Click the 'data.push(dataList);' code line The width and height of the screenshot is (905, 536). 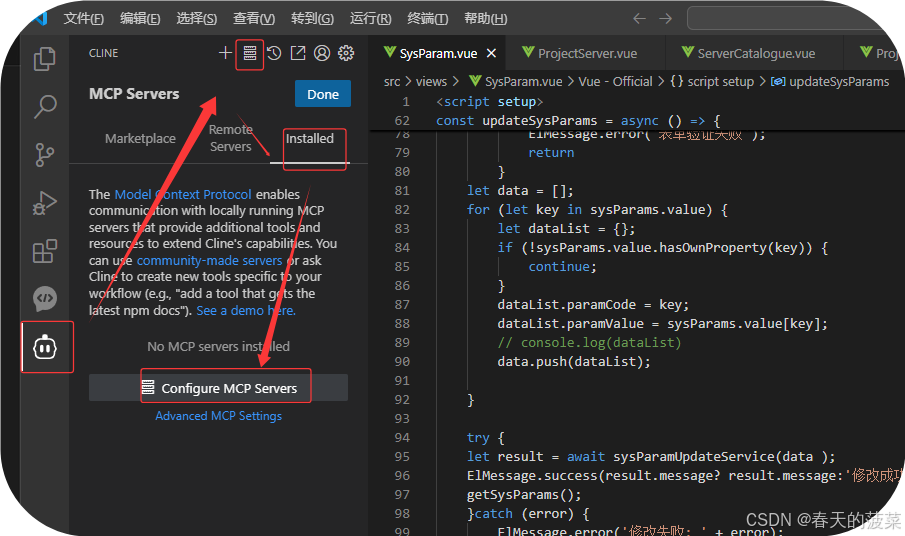click(574, 362)
